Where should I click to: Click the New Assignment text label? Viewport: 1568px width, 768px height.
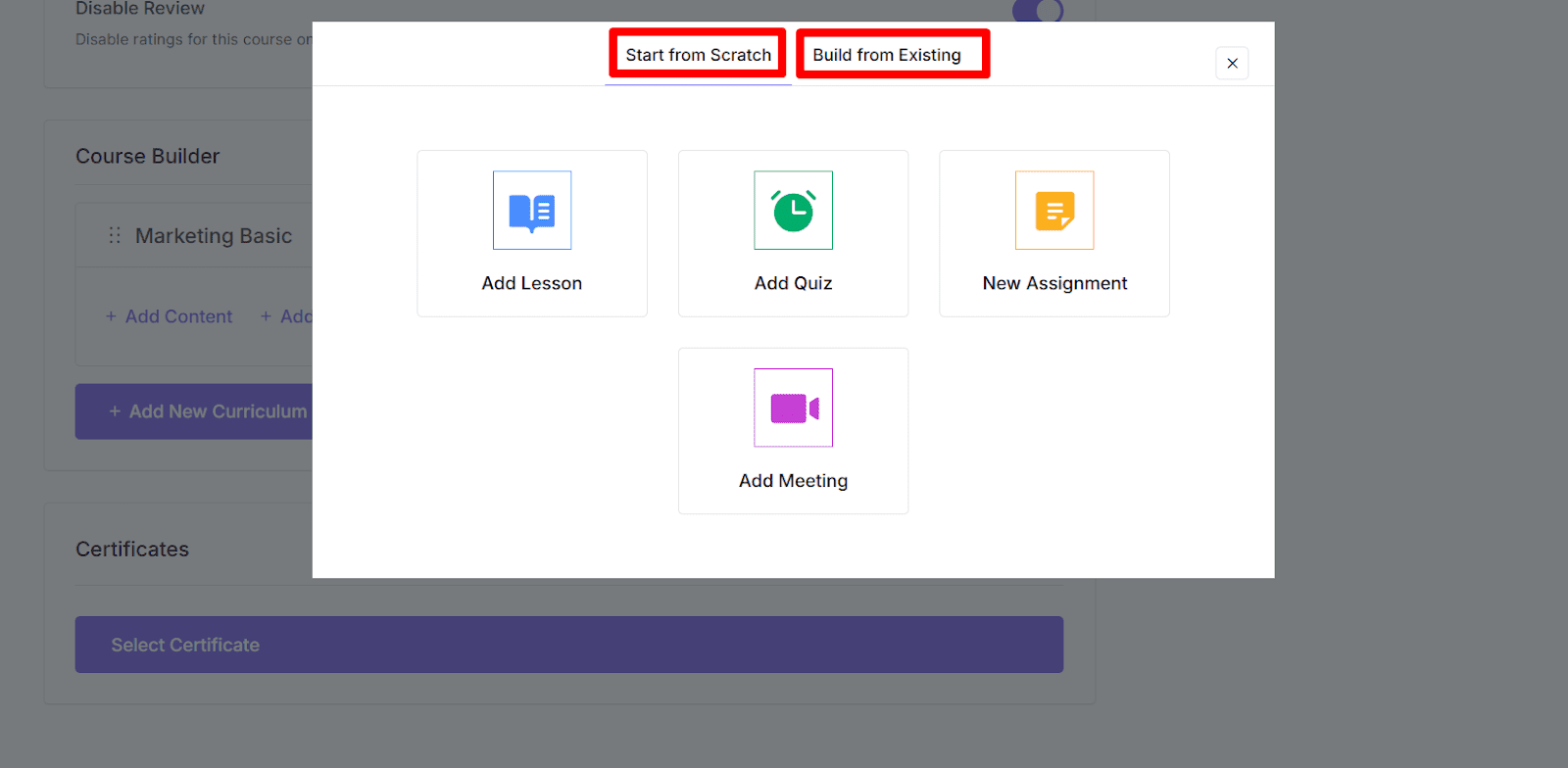pyautogui.click(x=1054, y=283)
